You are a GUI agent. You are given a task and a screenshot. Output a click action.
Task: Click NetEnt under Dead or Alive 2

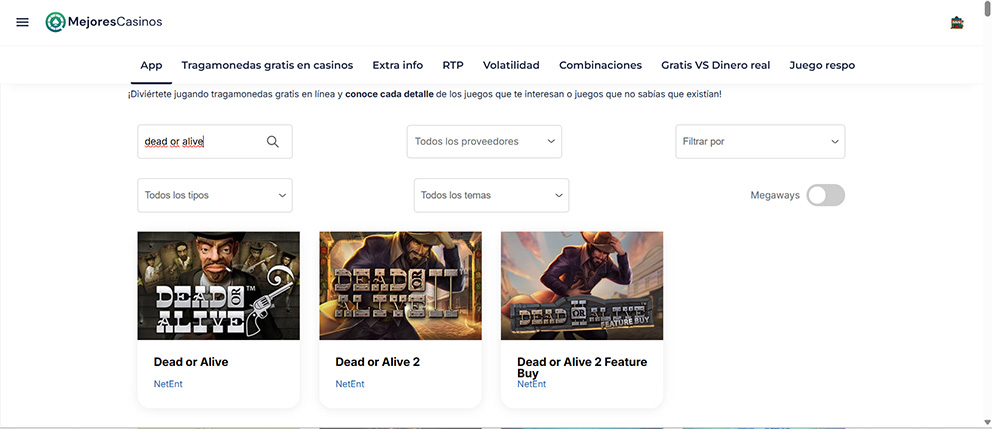(350, 384)
